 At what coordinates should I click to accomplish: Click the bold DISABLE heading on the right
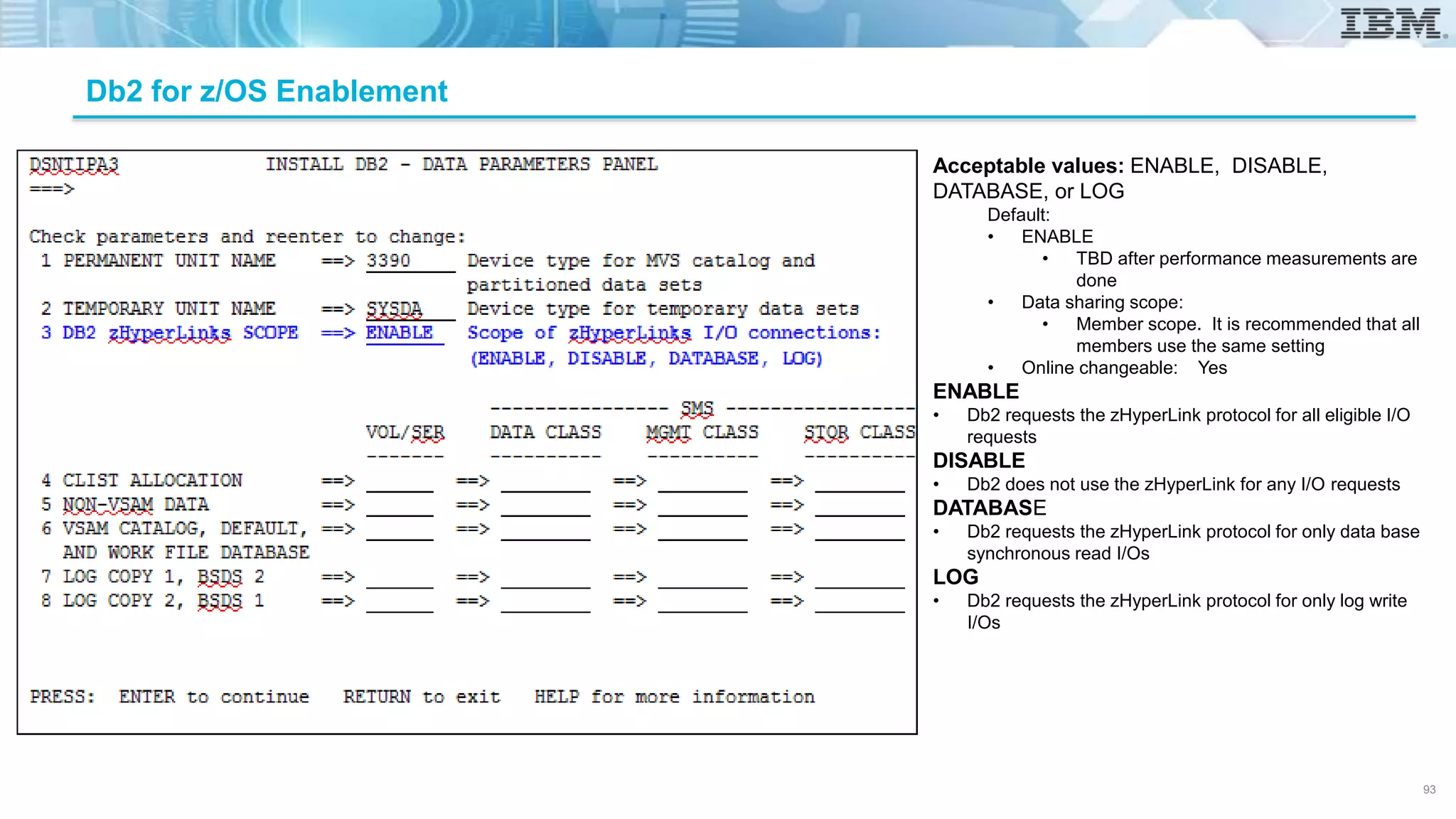(979, 460)
